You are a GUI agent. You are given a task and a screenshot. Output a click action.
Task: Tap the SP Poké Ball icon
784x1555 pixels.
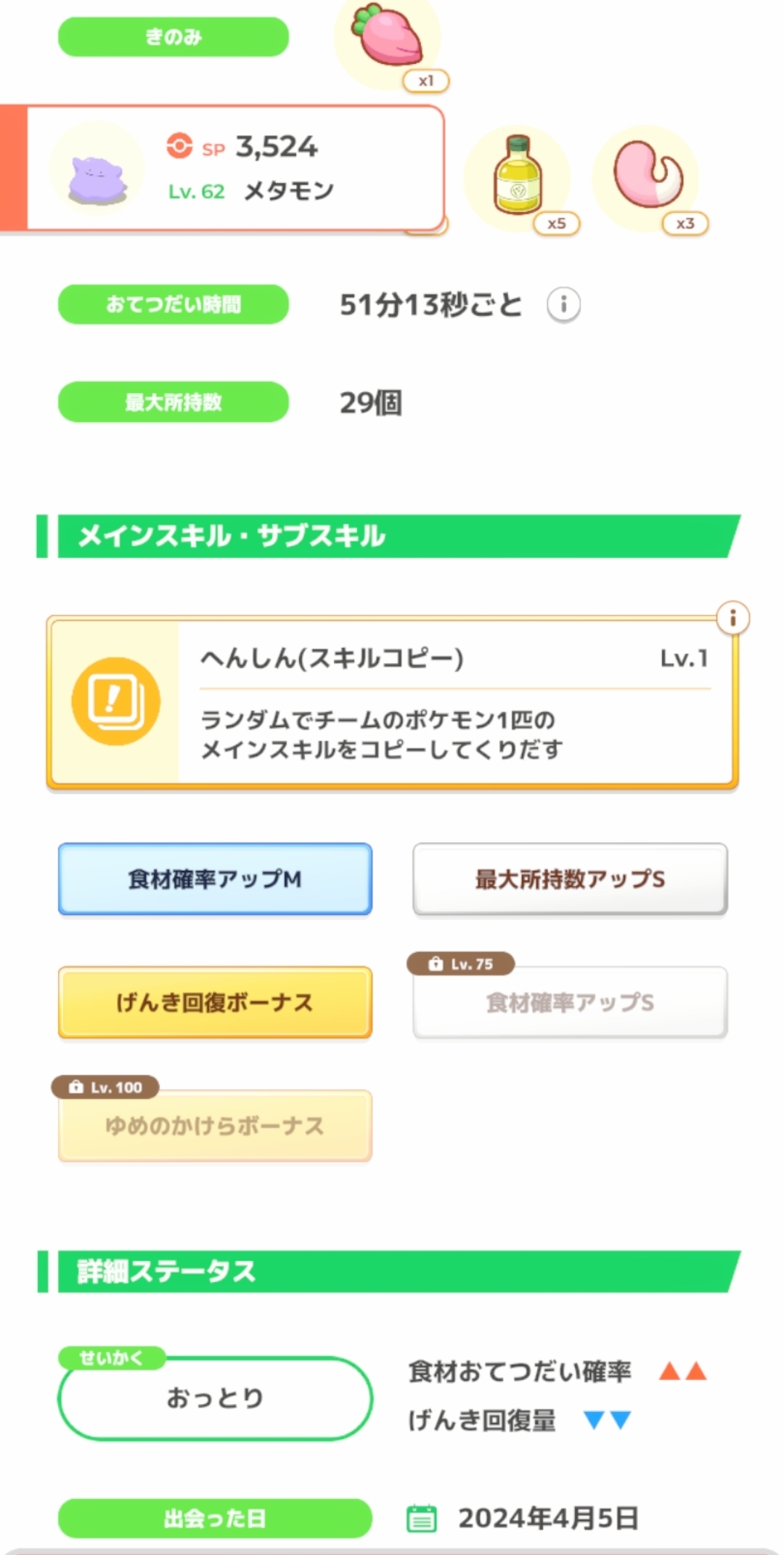179,146
